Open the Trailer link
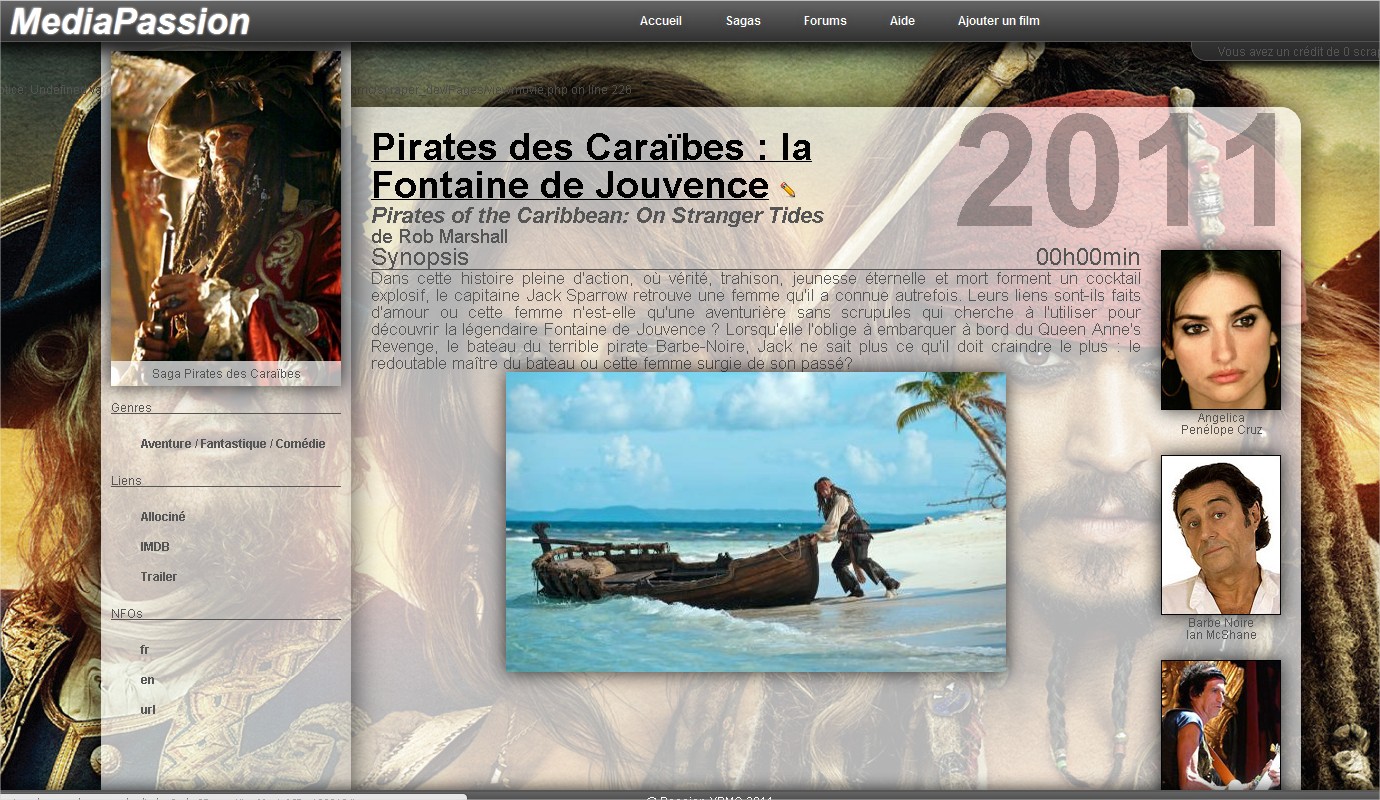Screen dimensions: 1380x800 (x=159, y=577)
